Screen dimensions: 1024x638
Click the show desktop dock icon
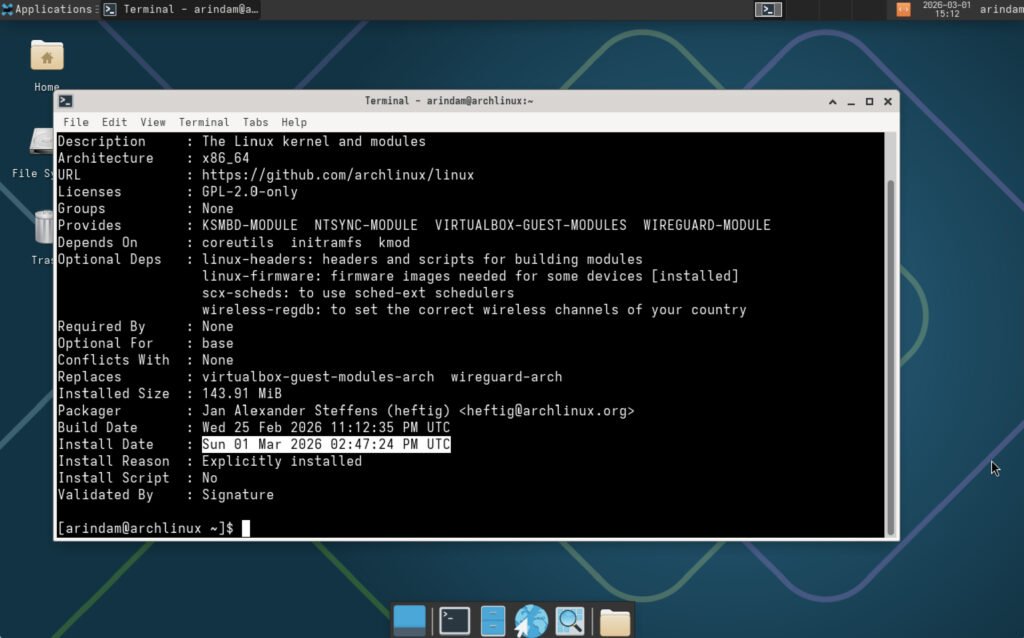[409, 619]
